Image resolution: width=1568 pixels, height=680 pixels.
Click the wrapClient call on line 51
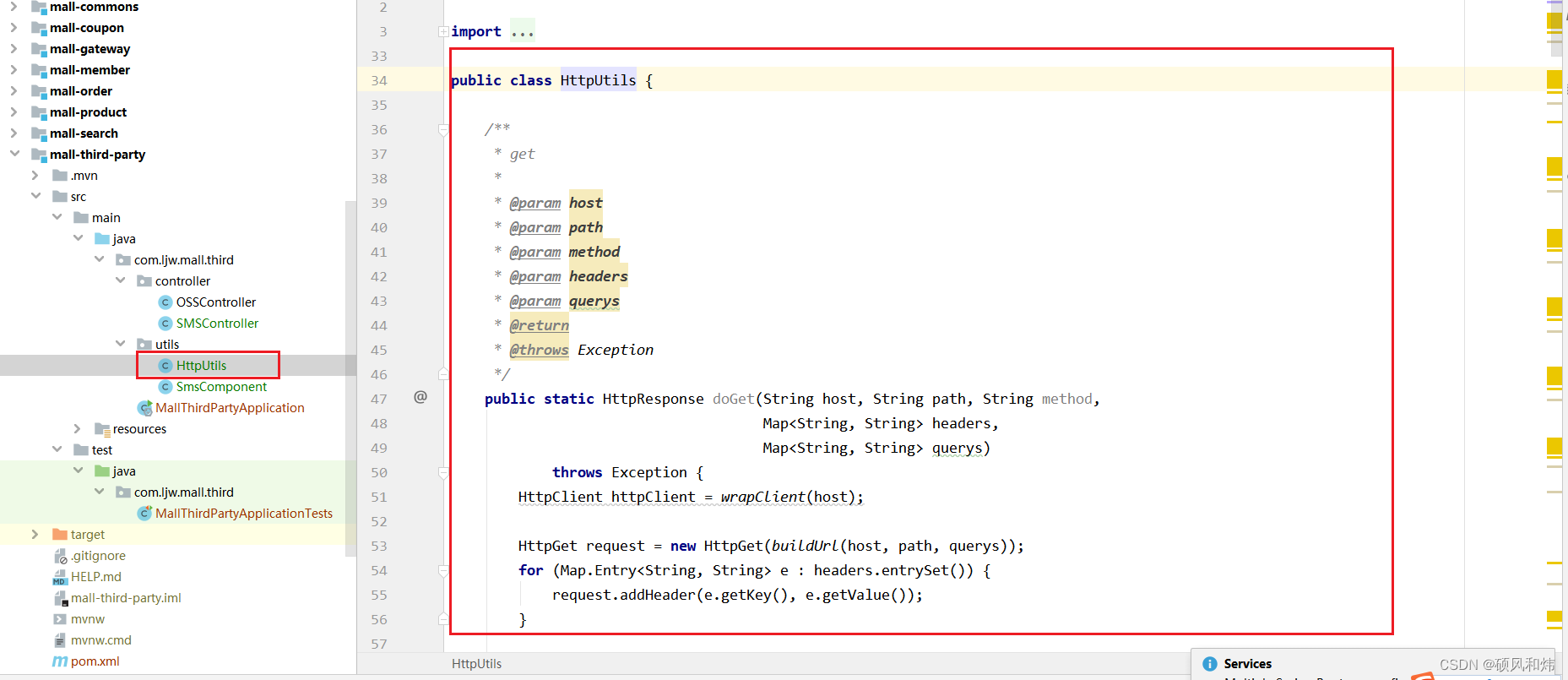point(762,497)
